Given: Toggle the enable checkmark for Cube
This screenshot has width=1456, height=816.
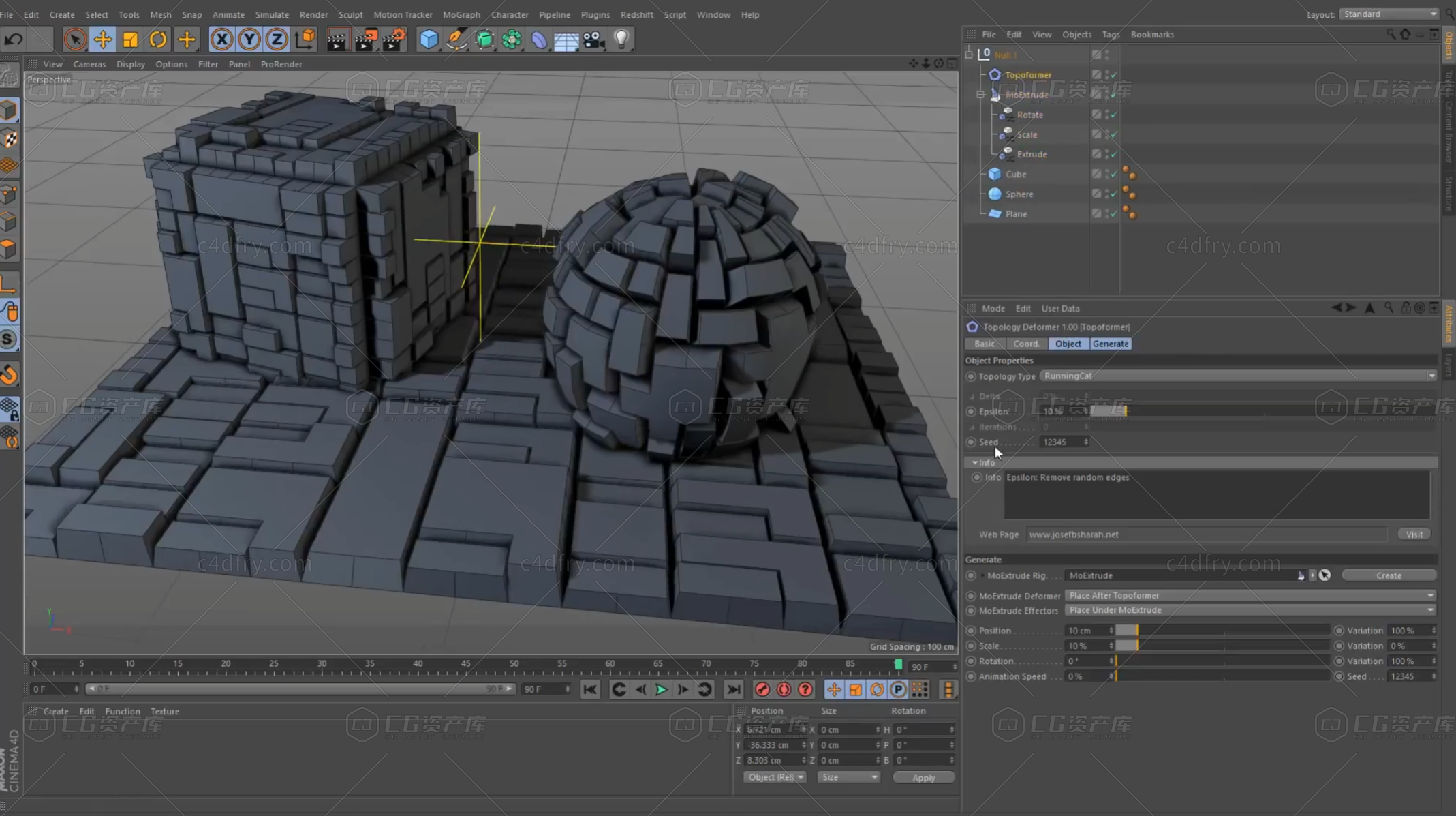Looking at the screenshot, I should click(x=1113, y=175).
